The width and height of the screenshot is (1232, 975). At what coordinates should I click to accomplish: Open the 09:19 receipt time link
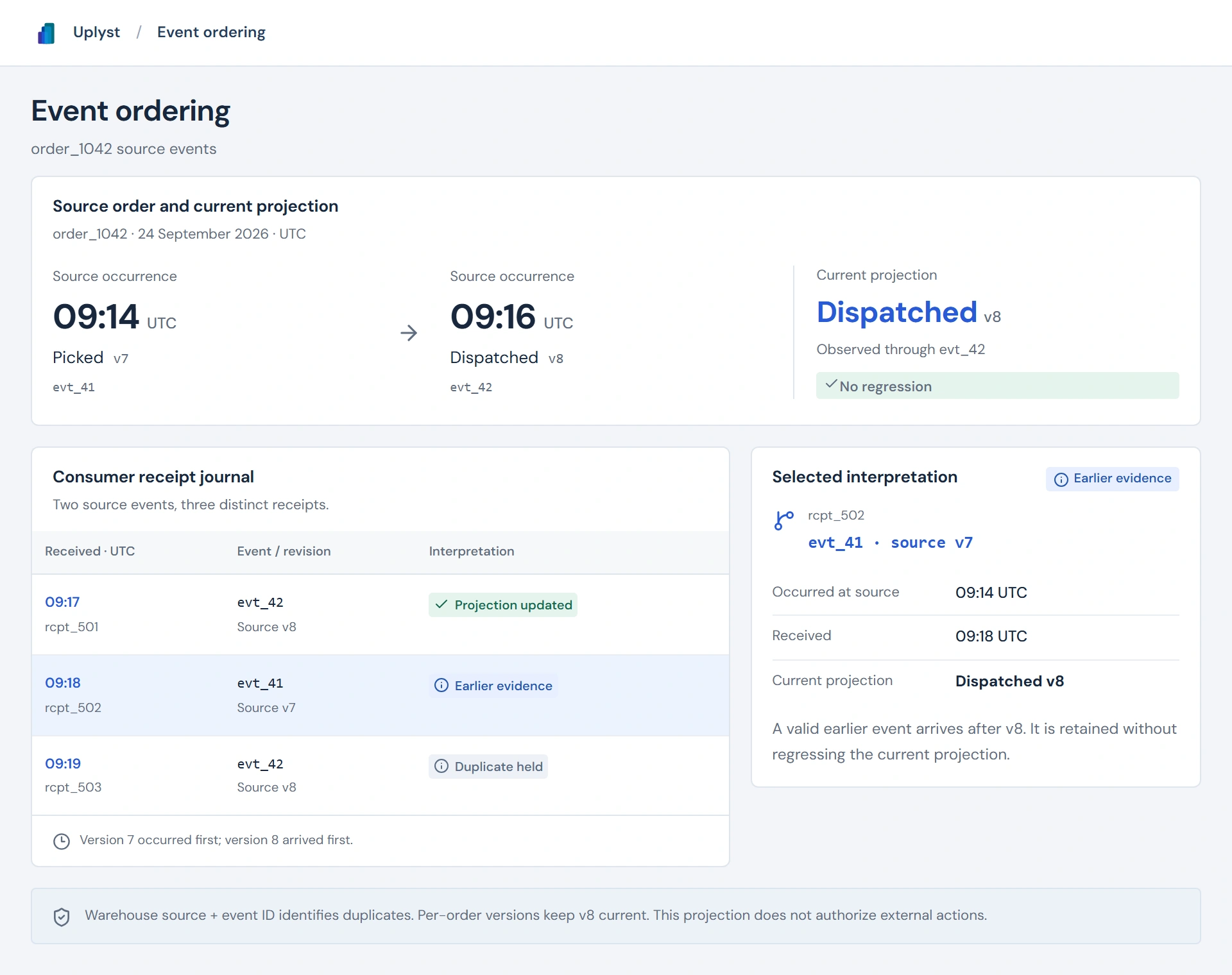pos(63,763)
